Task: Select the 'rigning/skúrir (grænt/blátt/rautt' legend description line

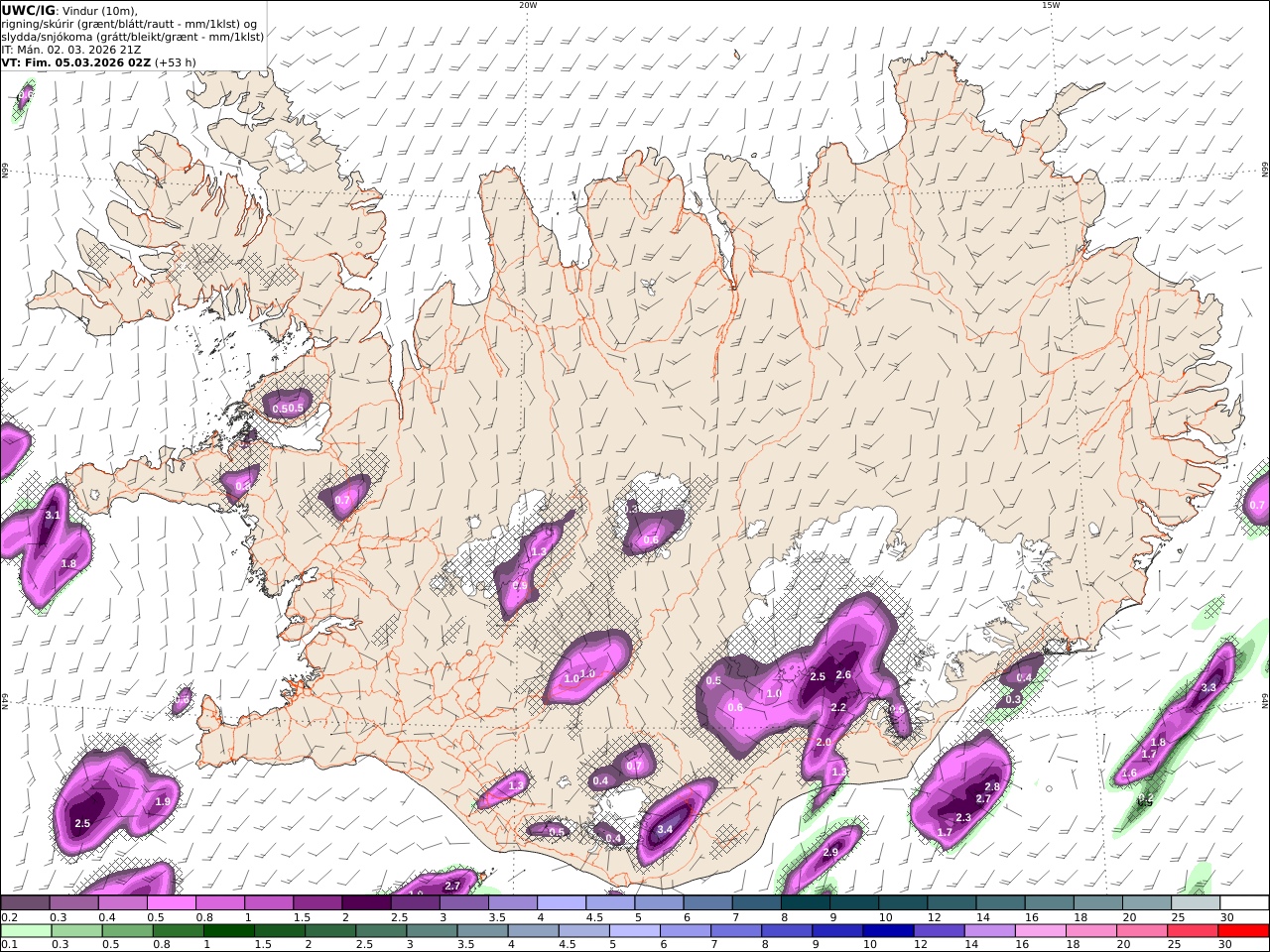Action: click(x=131, y=24)
